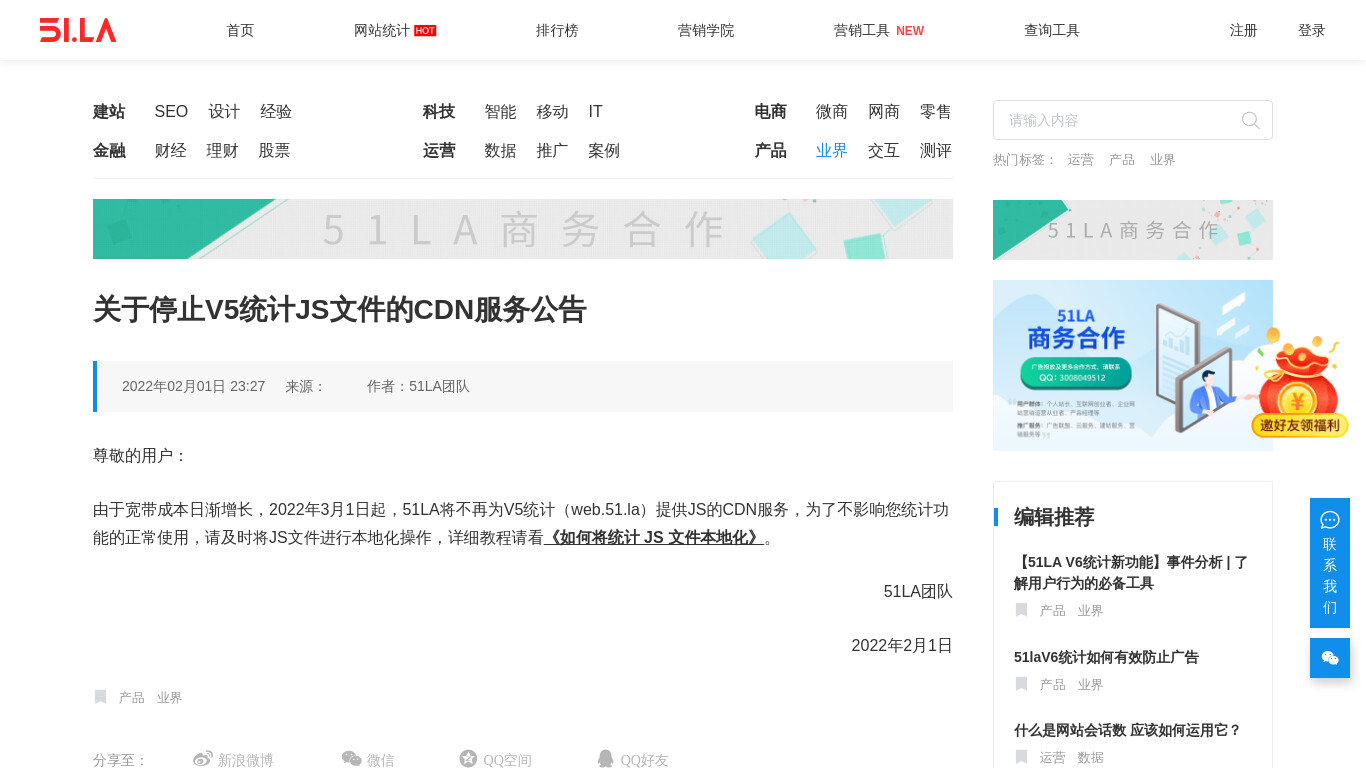
Task: Select the 数据 category in filter row
Action: click(x=500, y=151)
